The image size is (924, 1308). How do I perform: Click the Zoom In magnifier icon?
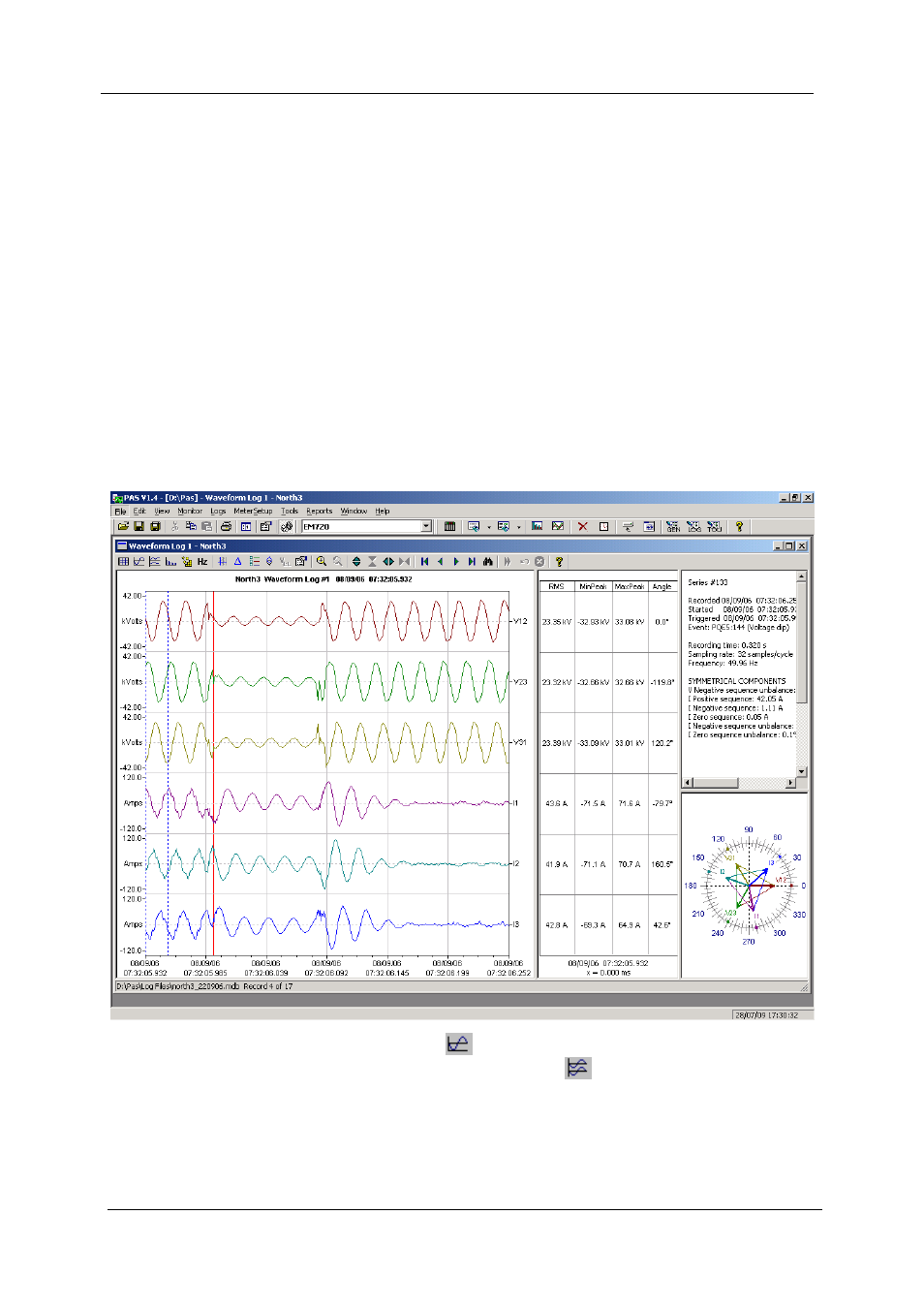click(x=321, y=561)
